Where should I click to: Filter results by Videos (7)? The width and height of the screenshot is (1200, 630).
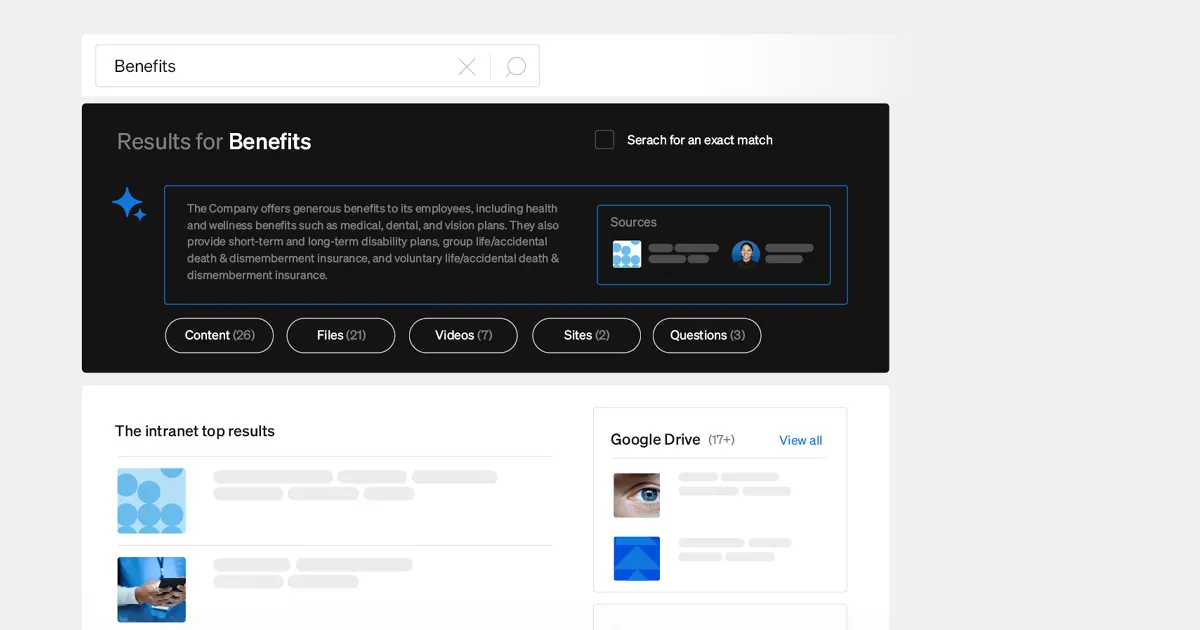pyautogui.click(x=463, y=335)
